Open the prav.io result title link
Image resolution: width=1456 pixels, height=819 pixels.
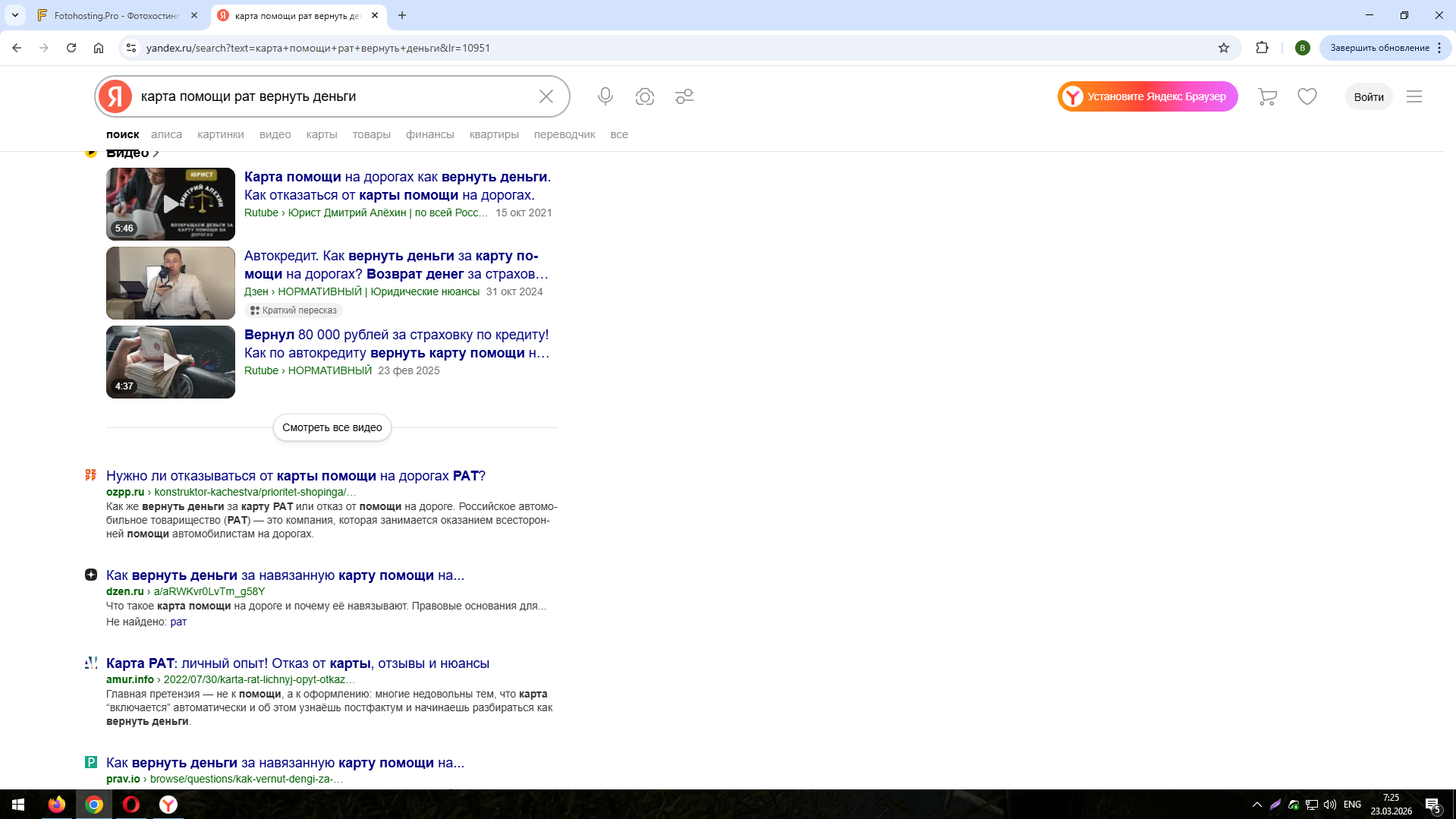pos(285,763)
